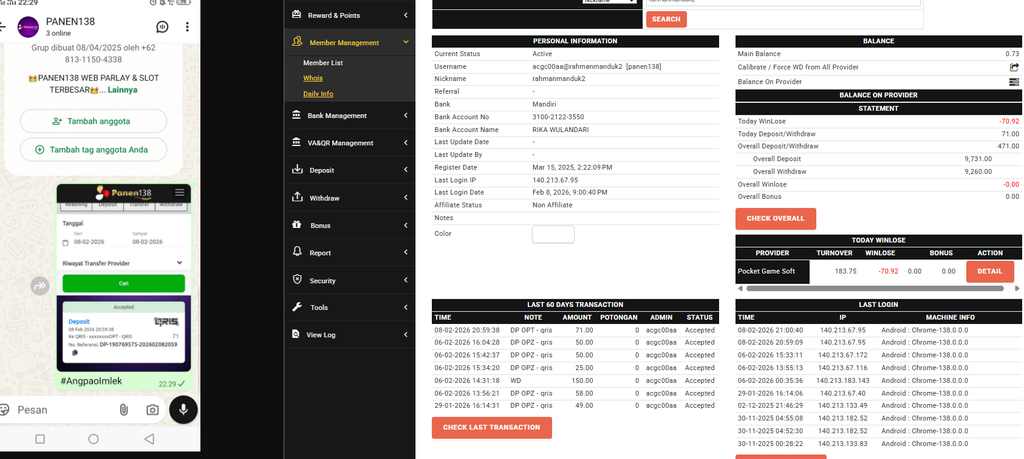Viewport: 1024px width, 459px height.
Task: Tap the forward arrow beside the shared image
Action: tap(40, 286)
